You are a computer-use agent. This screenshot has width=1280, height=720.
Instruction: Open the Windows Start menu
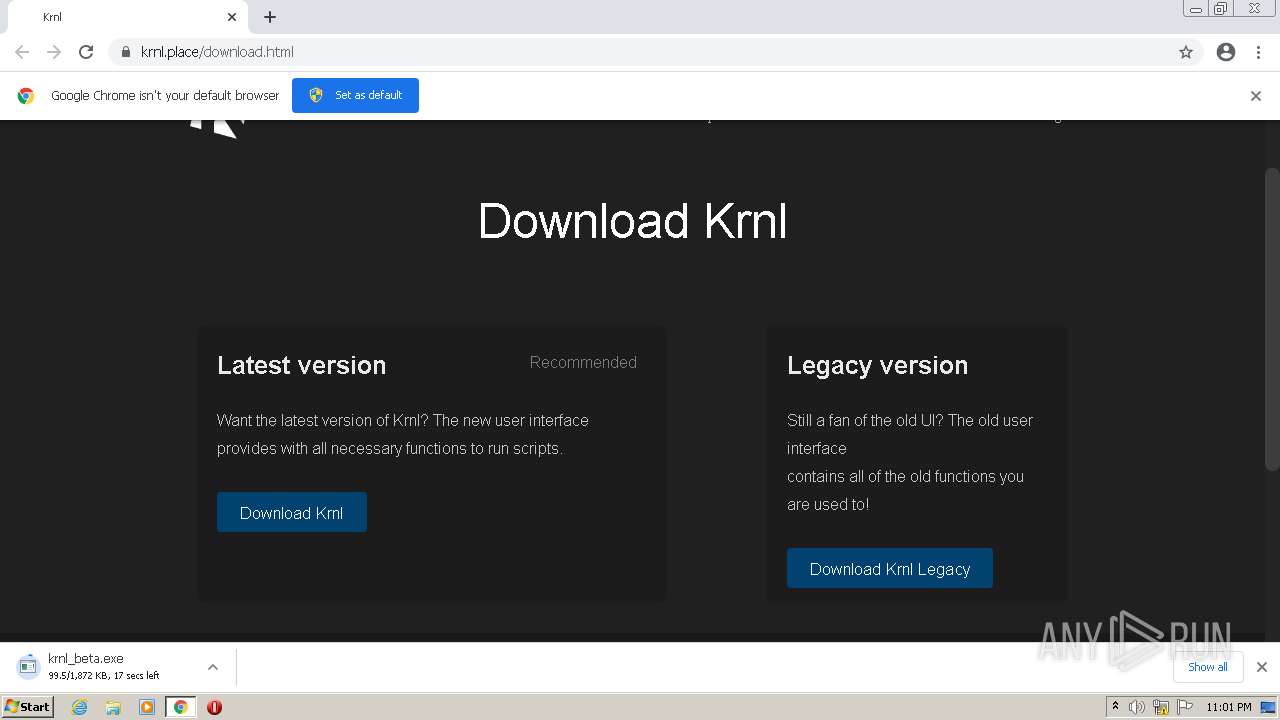[x=27, y=706]
